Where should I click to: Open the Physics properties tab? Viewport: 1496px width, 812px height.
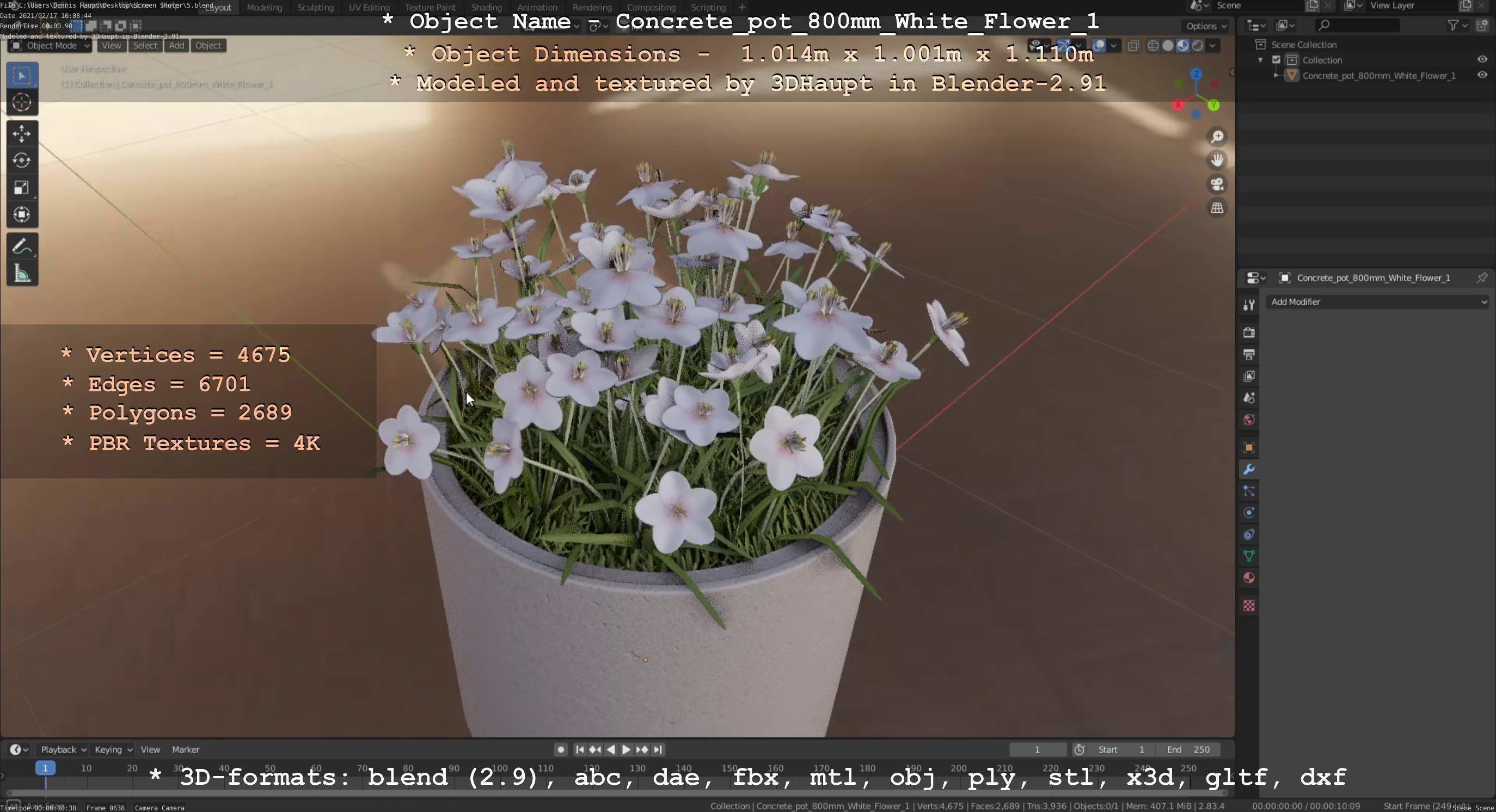1249,513
